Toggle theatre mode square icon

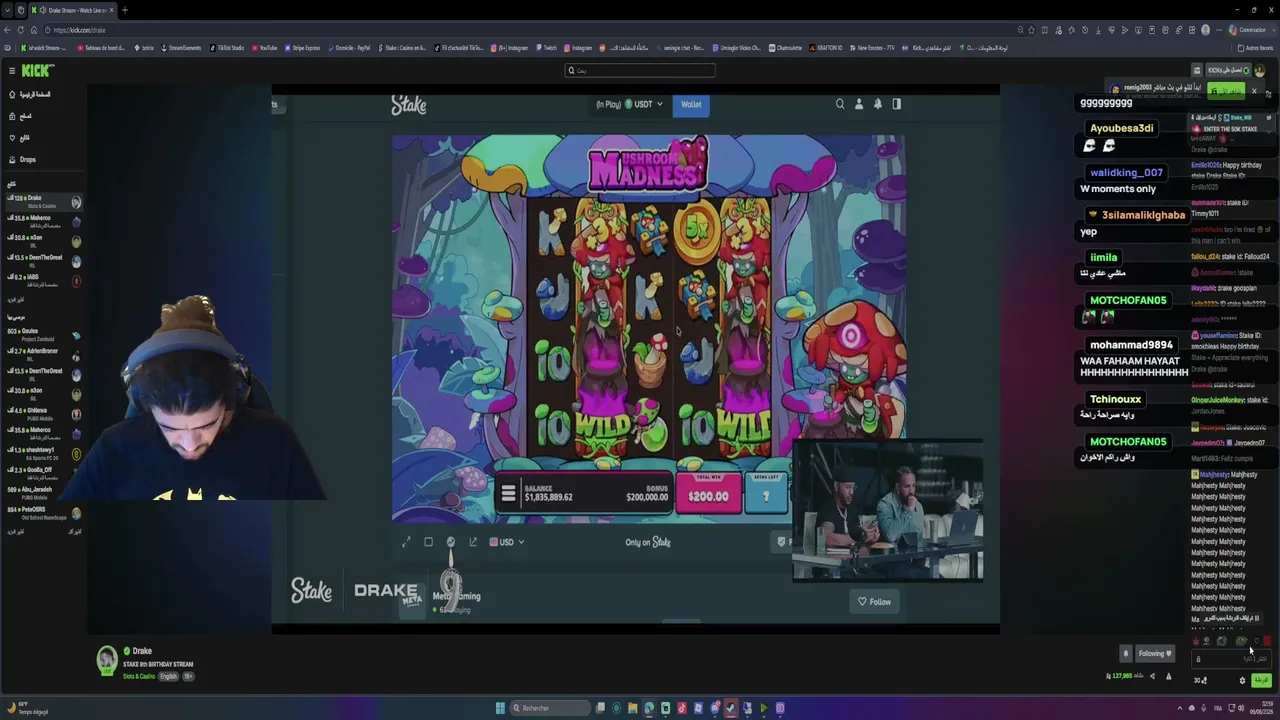tap(428, 542)
